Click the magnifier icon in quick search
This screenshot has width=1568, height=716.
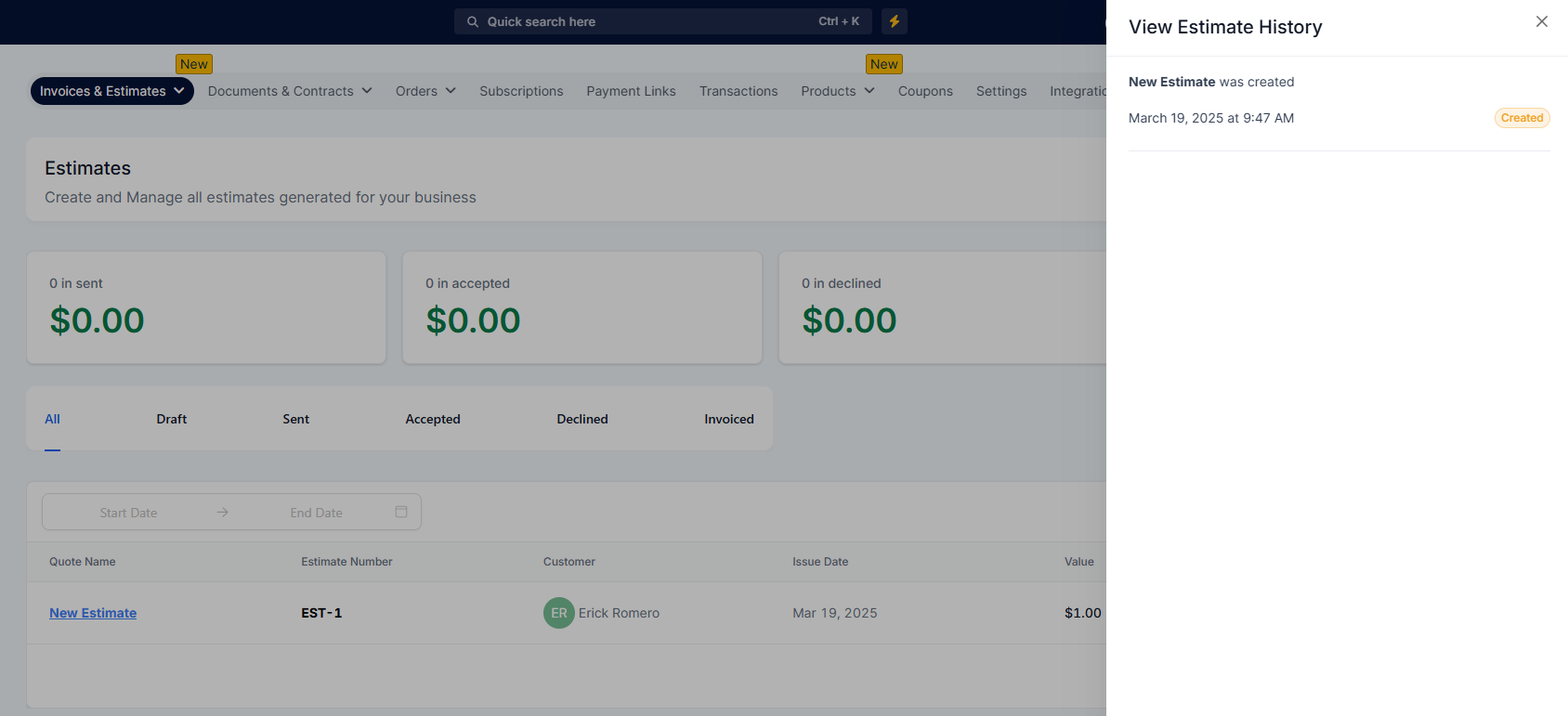(473, 21)
